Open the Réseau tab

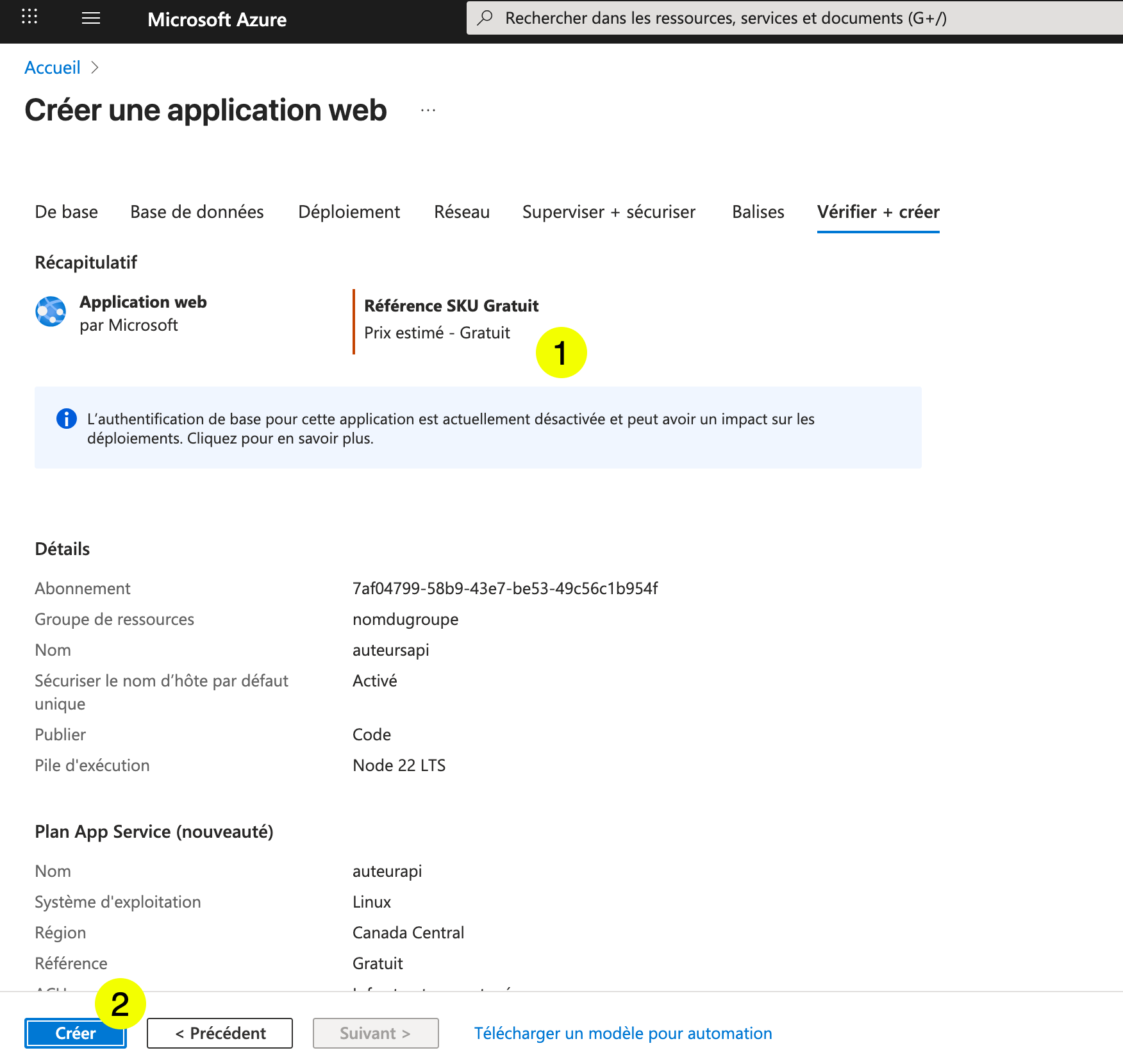(x=462, y=212)
